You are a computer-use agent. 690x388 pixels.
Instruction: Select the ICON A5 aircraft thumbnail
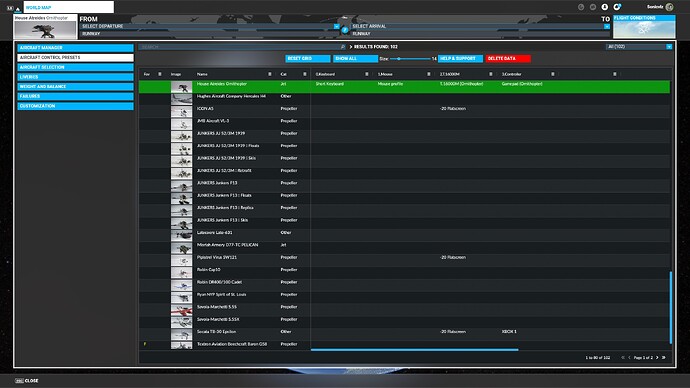tap(181, 111)
